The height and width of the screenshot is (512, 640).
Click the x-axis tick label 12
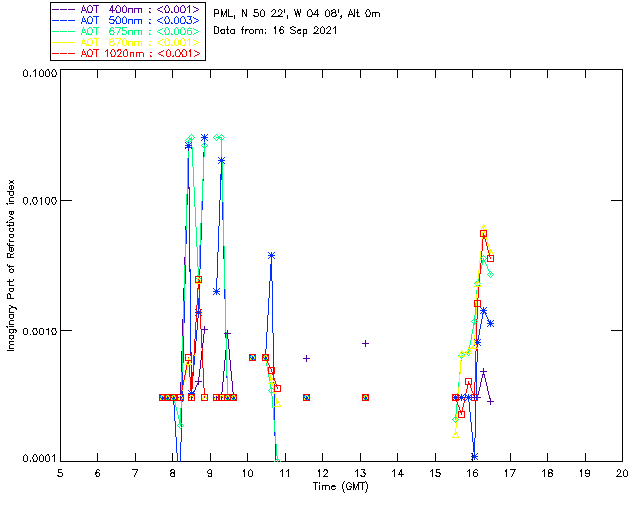click(322, 473)
